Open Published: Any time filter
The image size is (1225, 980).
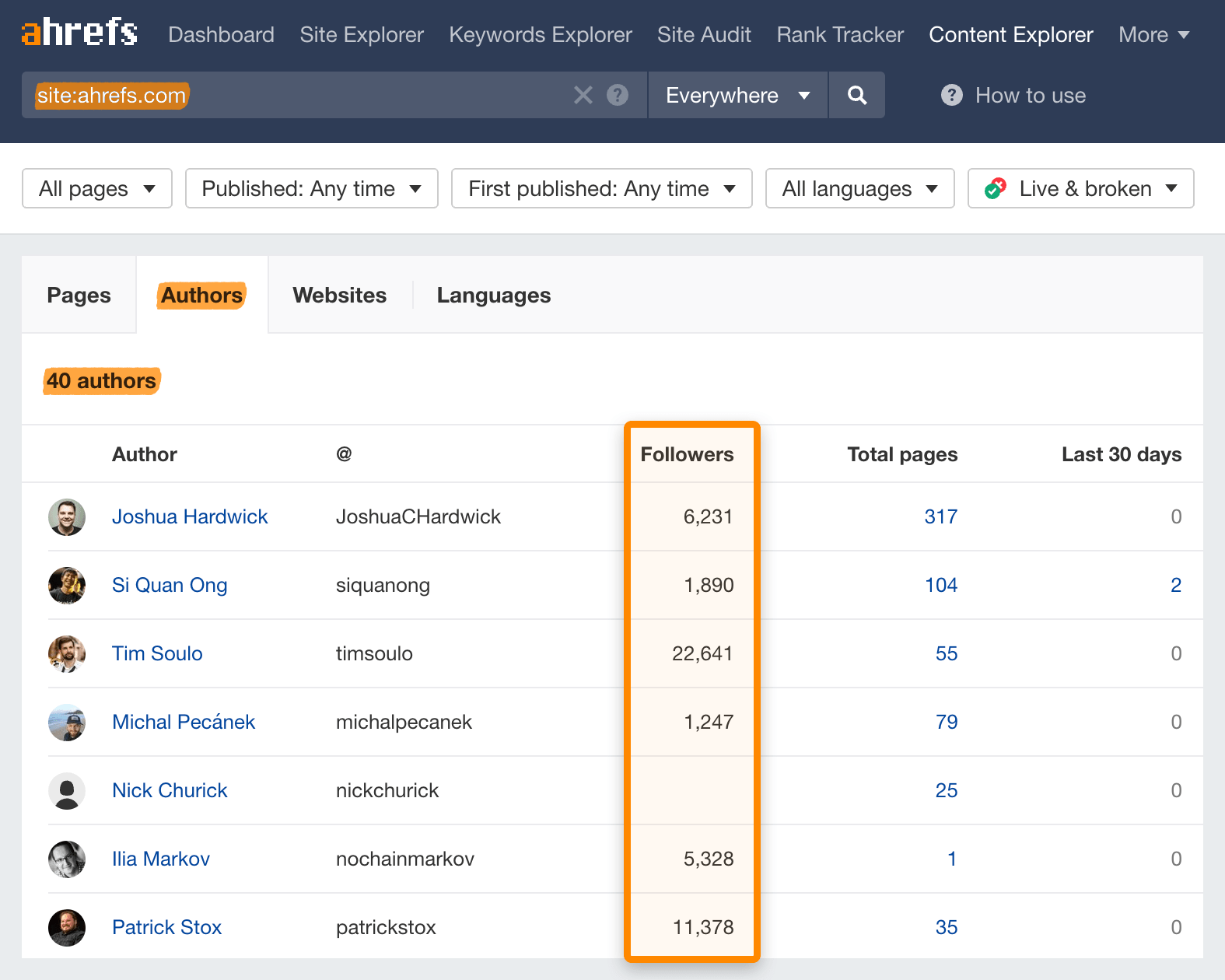click(x=311, y=189)
